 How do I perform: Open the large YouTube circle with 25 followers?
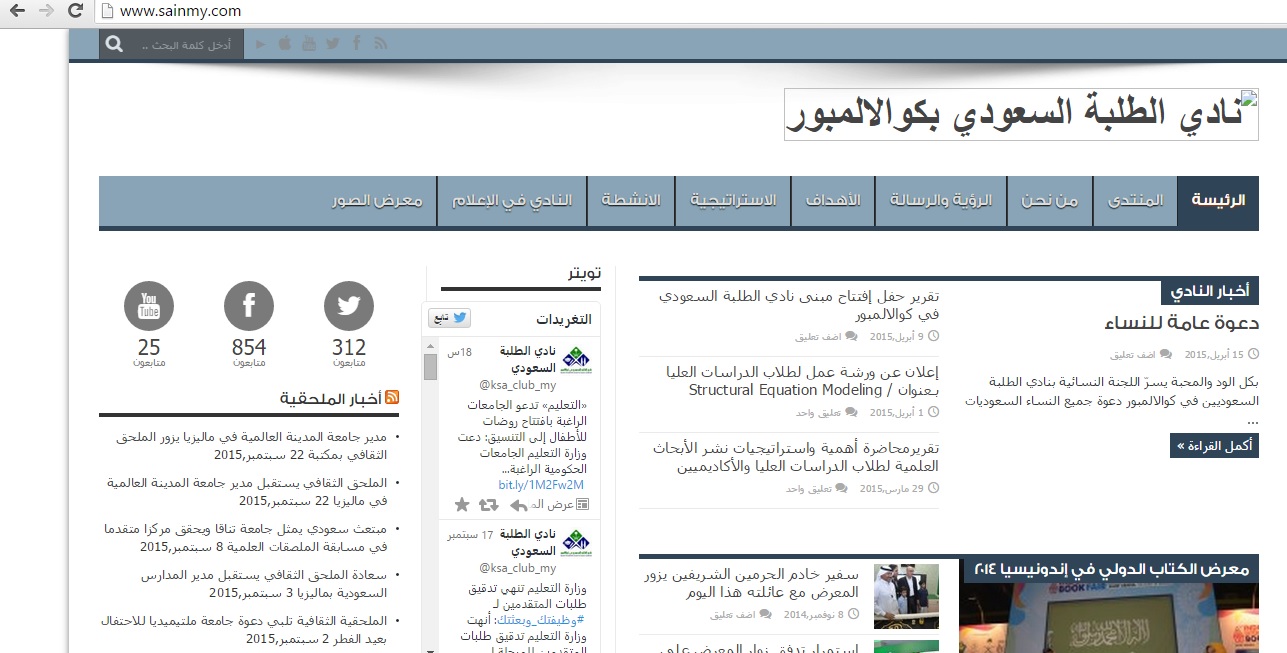pos(149,306)
